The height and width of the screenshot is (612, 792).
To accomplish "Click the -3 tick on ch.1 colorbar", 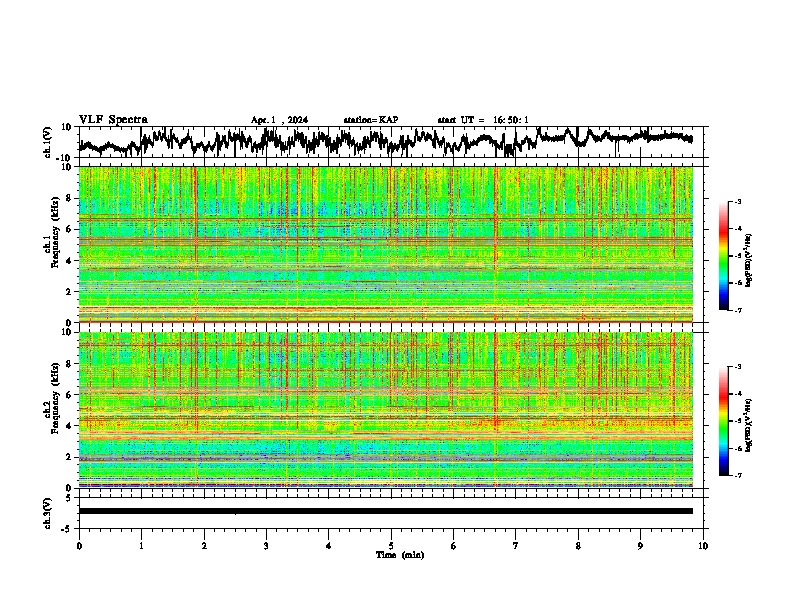I will (738, 201).
